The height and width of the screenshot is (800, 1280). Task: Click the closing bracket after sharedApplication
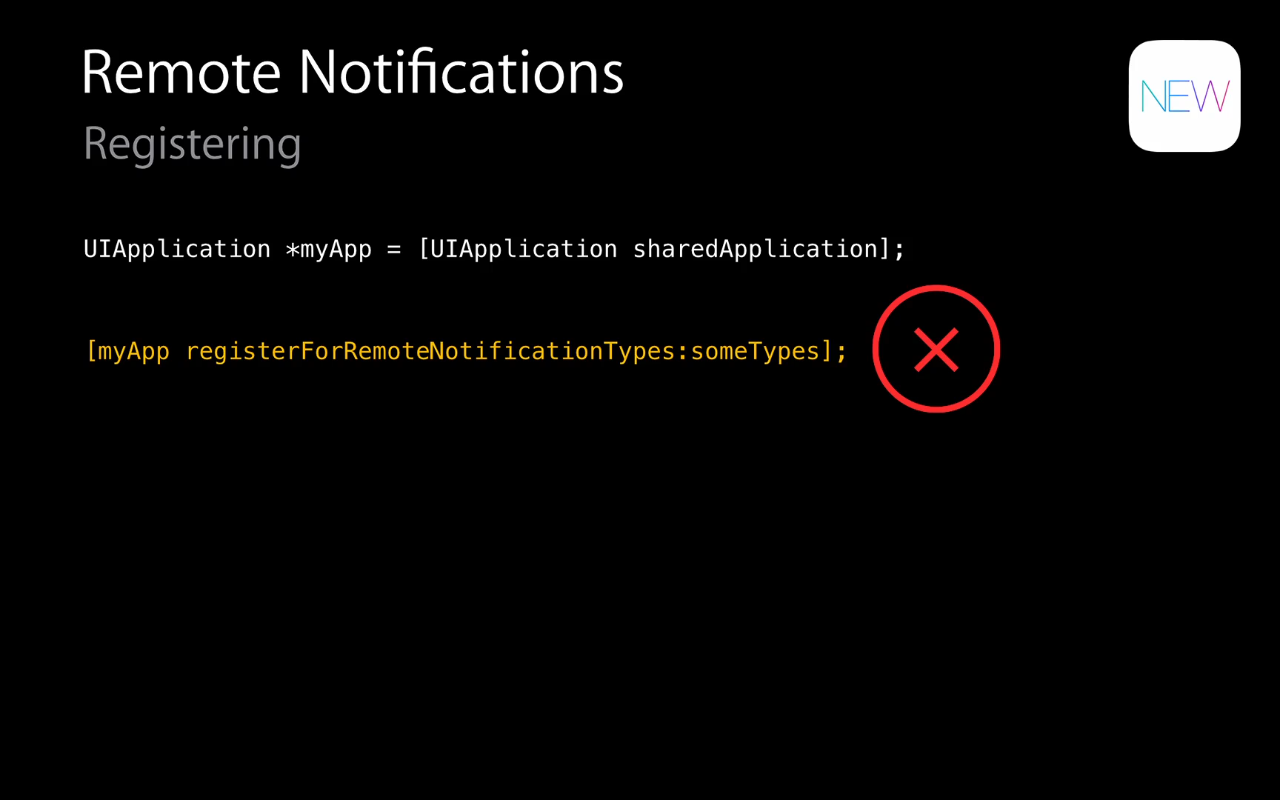click(884, 249)
